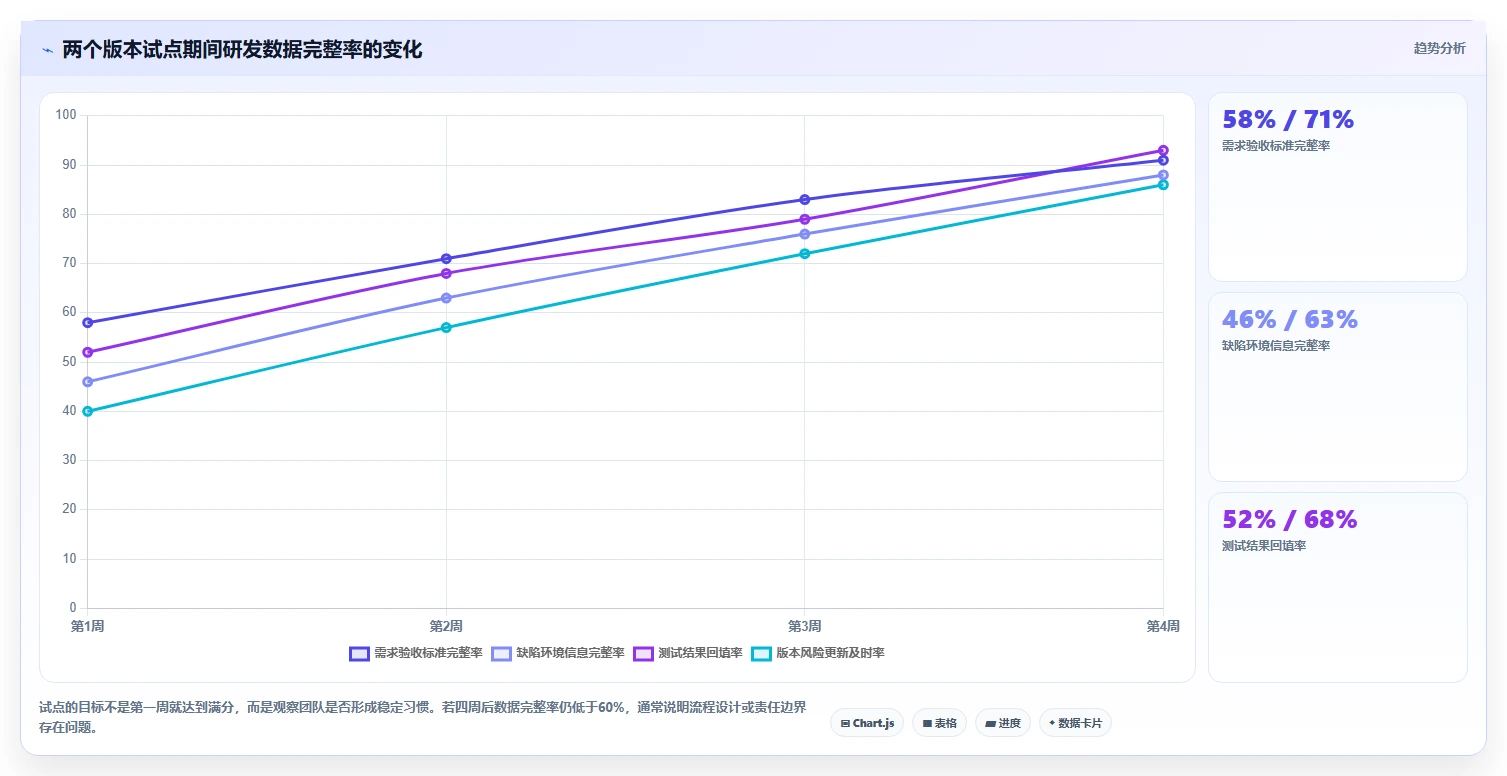
Task: Click the 趋势分析 label in the header
Action: tap(1439, 49)
